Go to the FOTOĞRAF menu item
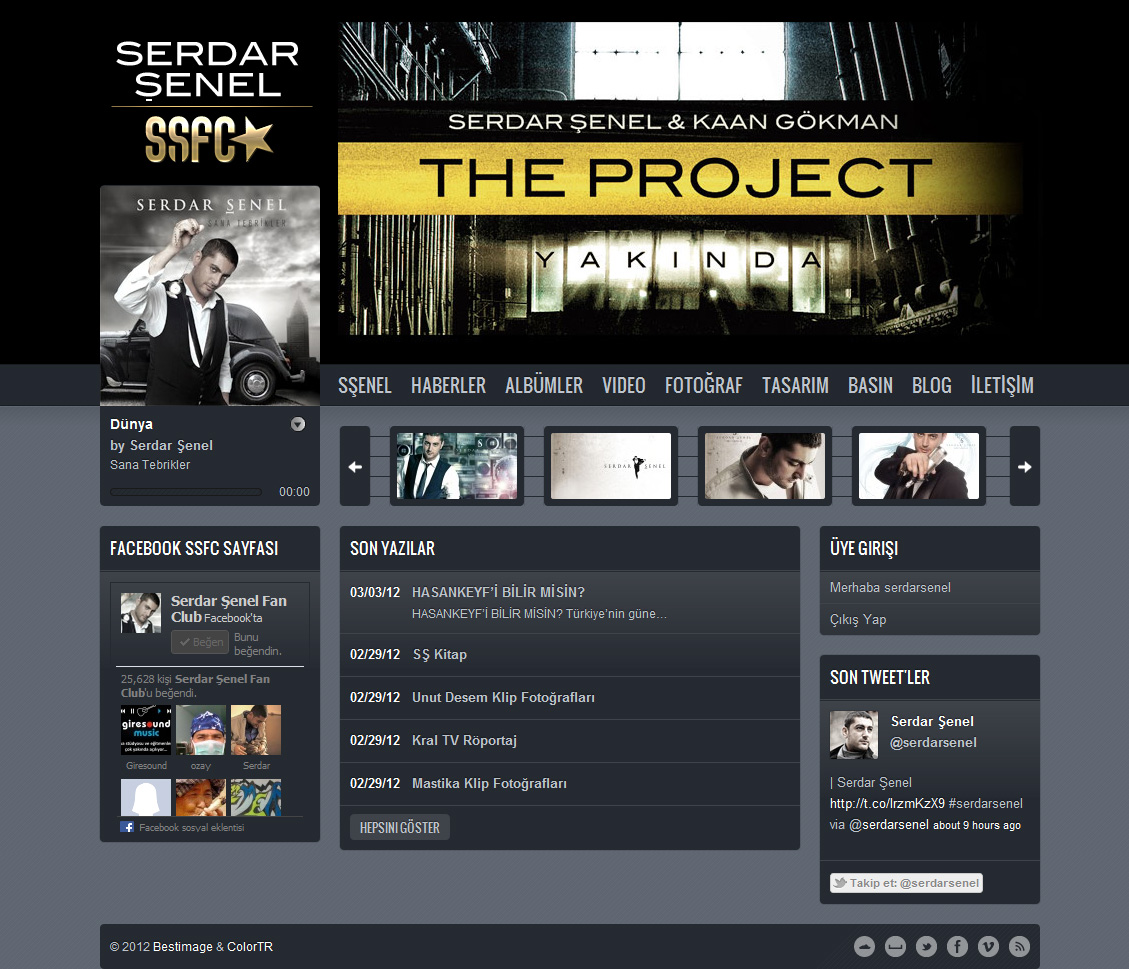This screenshot has width=1129, height=969. 703,385
